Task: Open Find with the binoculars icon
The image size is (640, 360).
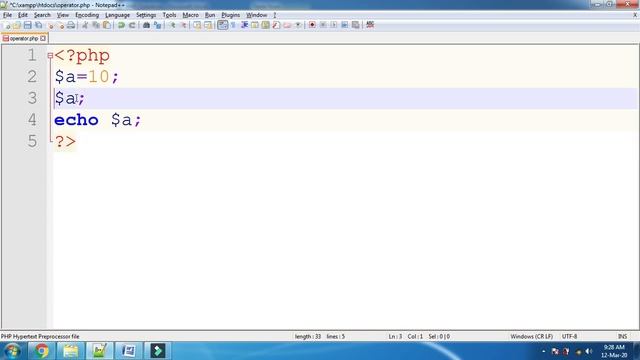Action: click(146, 25)
